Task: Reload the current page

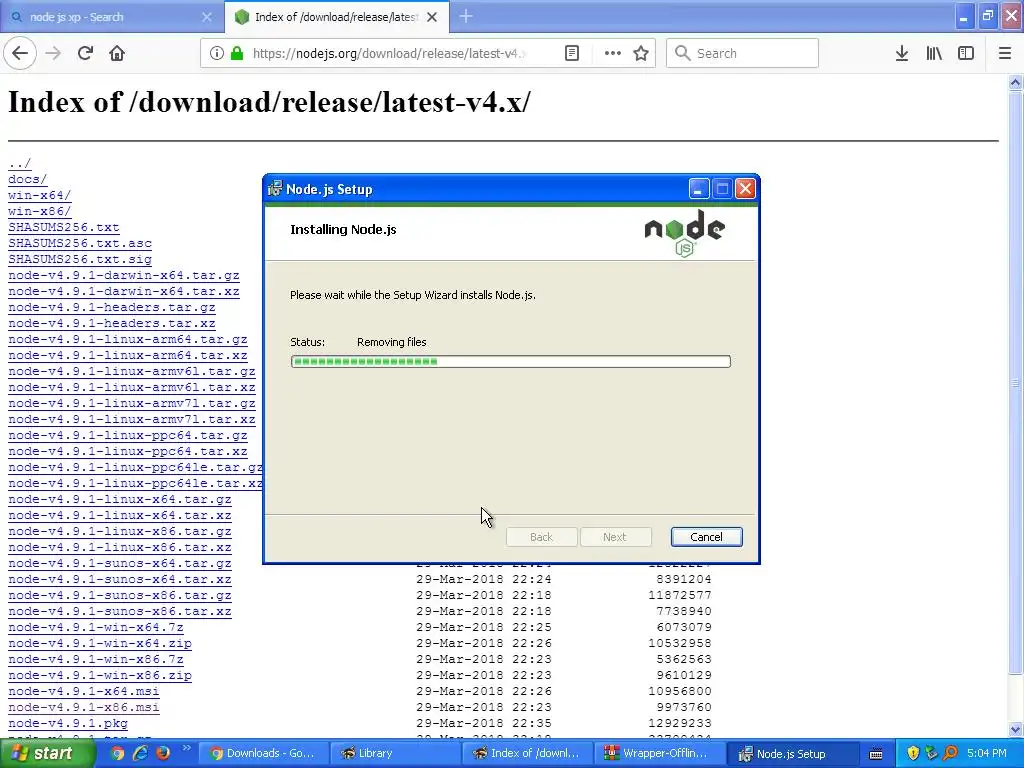Action: point(85,53)
